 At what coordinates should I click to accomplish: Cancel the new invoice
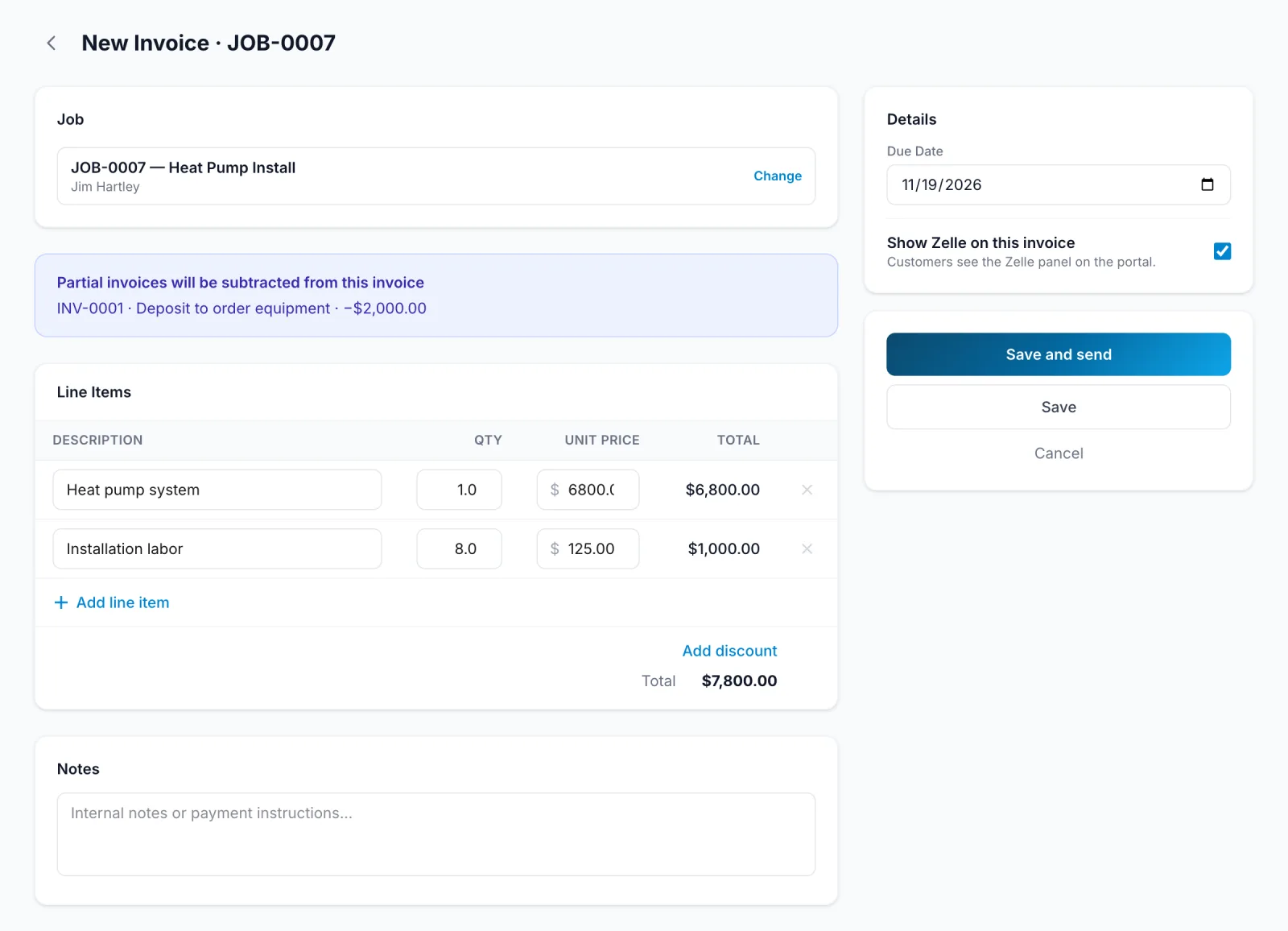point(1059,453)
